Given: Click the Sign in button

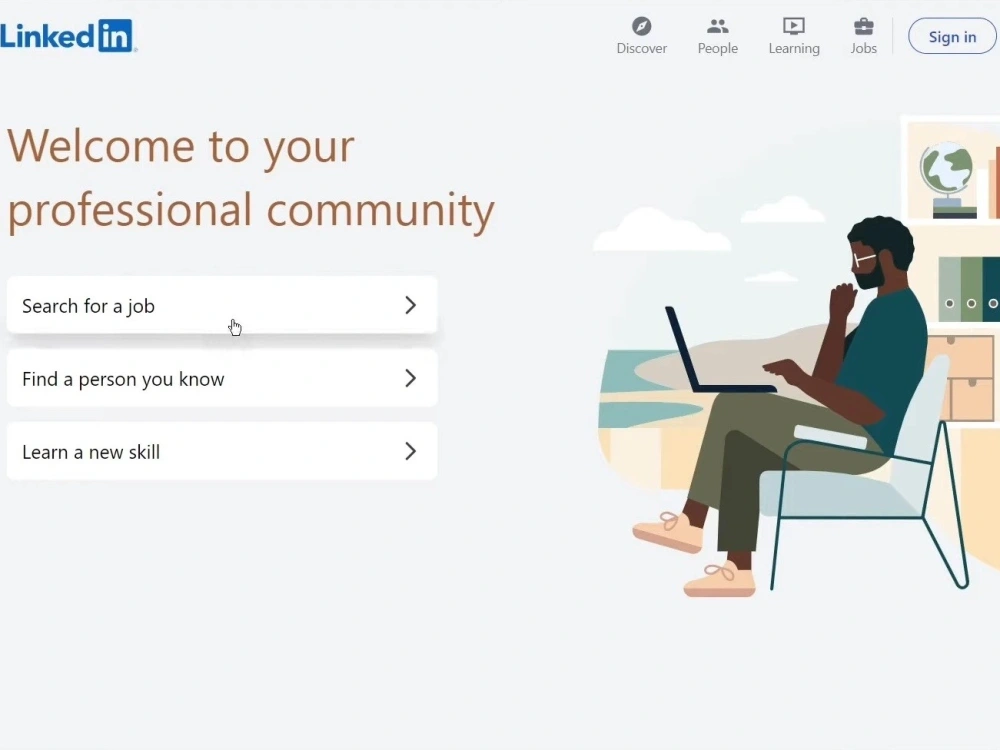Looking at the screenshot, I should pos(952,36).
